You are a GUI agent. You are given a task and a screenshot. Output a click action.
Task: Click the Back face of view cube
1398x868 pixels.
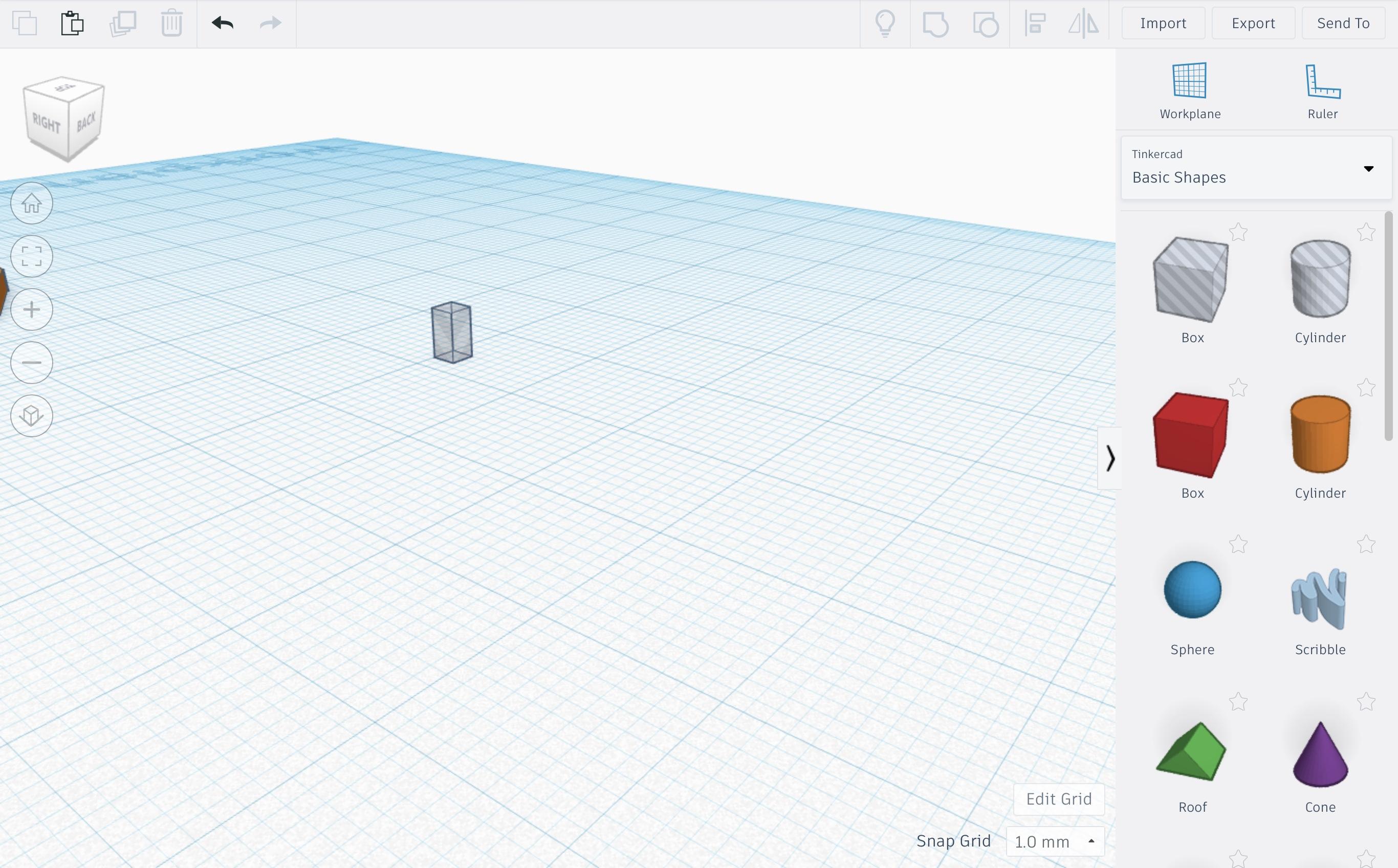coord(86,122)
